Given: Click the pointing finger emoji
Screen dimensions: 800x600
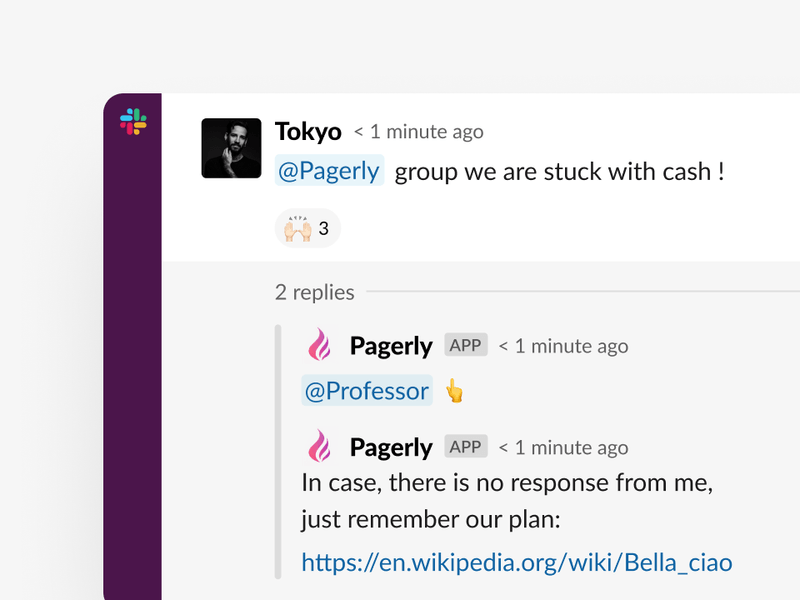Looking at the screenshot, I should pyautogui.click(x=454, y=391).
